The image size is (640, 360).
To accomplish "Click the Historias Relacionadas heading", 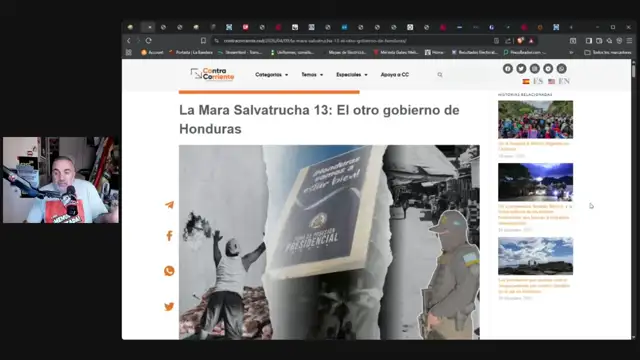I will (525, 95).
